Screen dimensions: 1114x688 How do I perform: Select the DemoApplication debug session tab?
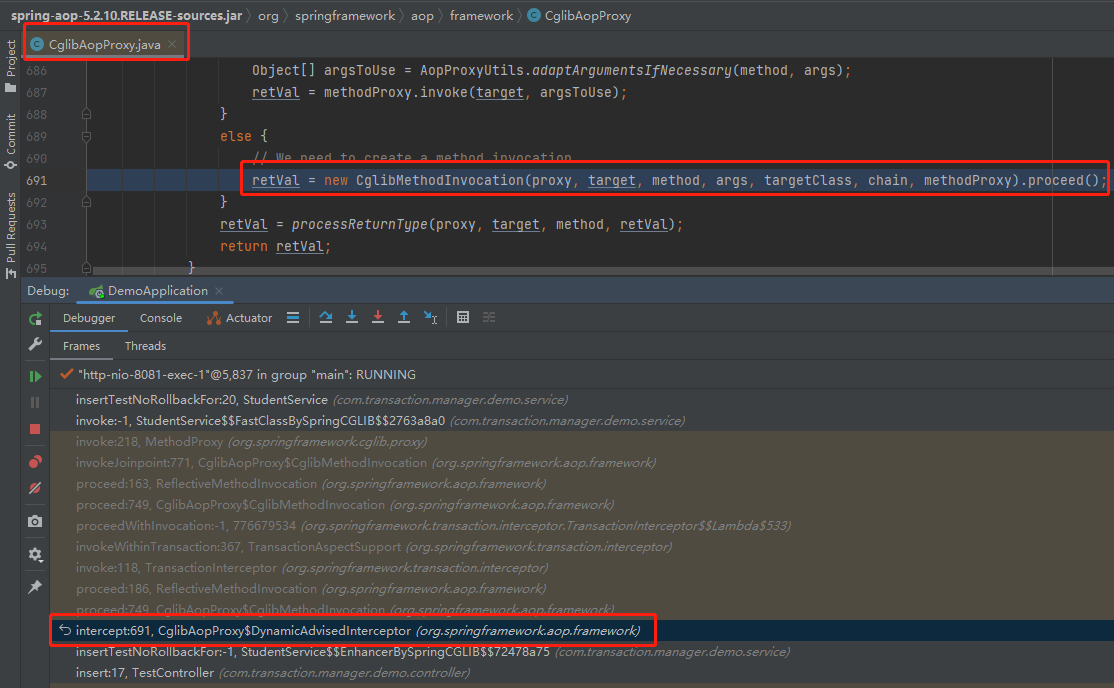point(157,291)
